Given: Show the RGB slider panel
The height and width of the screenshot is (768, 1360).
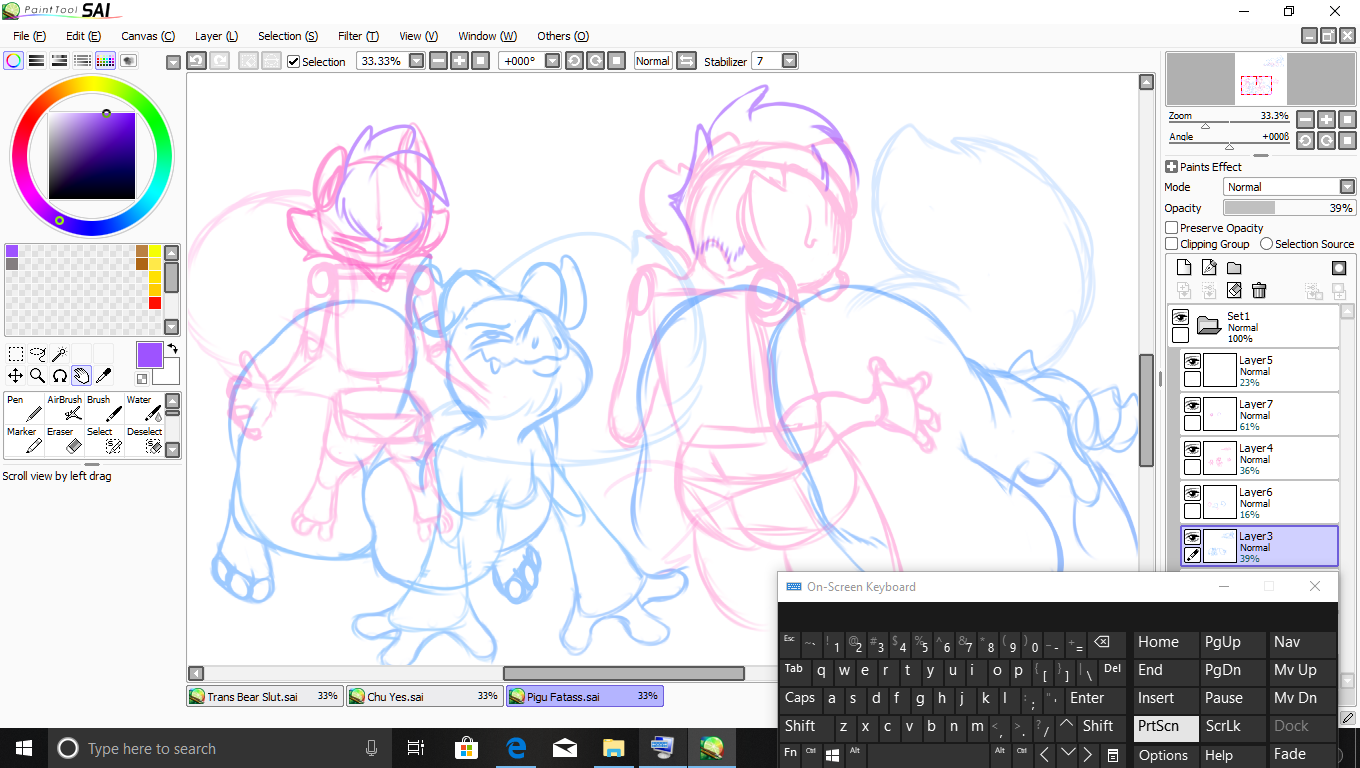Looking at the screenshot, I should click(37, 61).
